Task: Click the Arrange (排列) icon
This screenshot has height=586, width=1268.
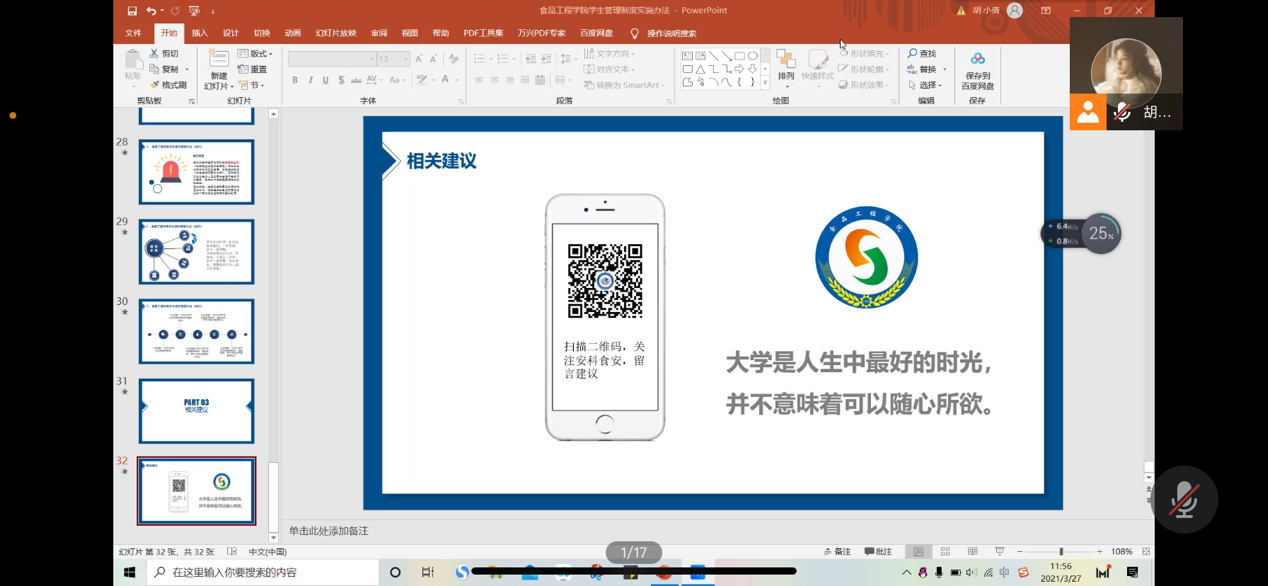Action: click(x=786, y=61)
